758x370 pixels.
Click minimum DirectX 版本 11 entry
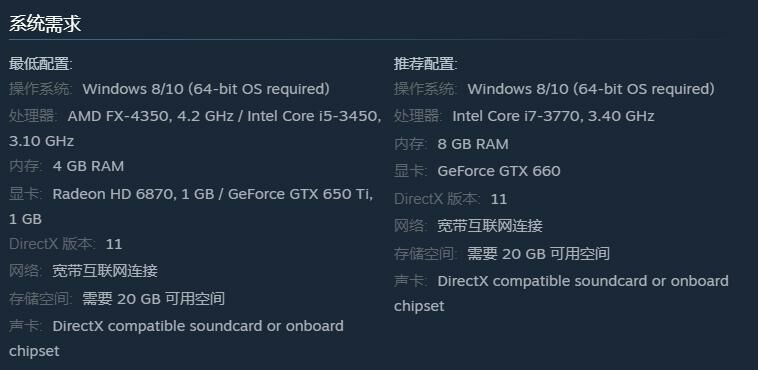(x=66, y=244)
